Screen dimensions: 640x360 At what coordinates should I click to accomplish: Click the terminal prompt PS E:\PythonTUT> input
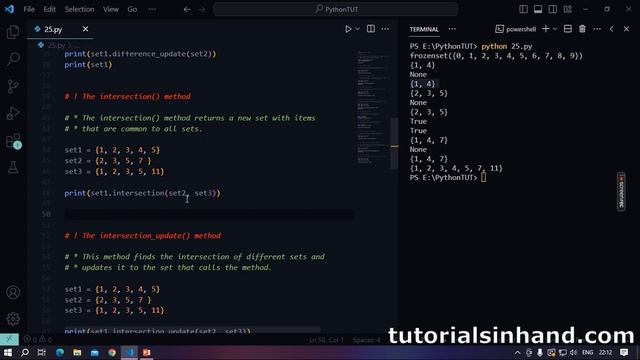click(483, 177)
